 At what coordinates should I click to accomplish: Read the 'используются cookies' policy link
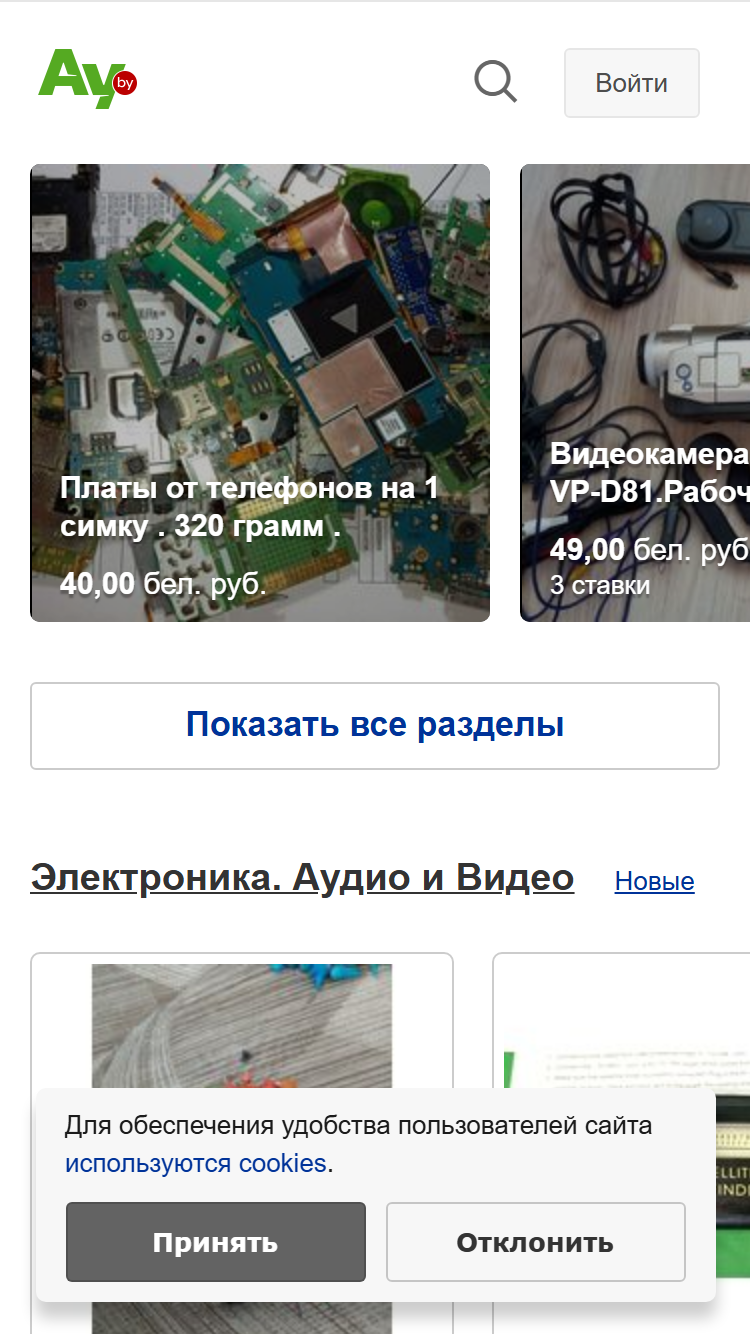pyautogui.click(x=196, y=1164)
